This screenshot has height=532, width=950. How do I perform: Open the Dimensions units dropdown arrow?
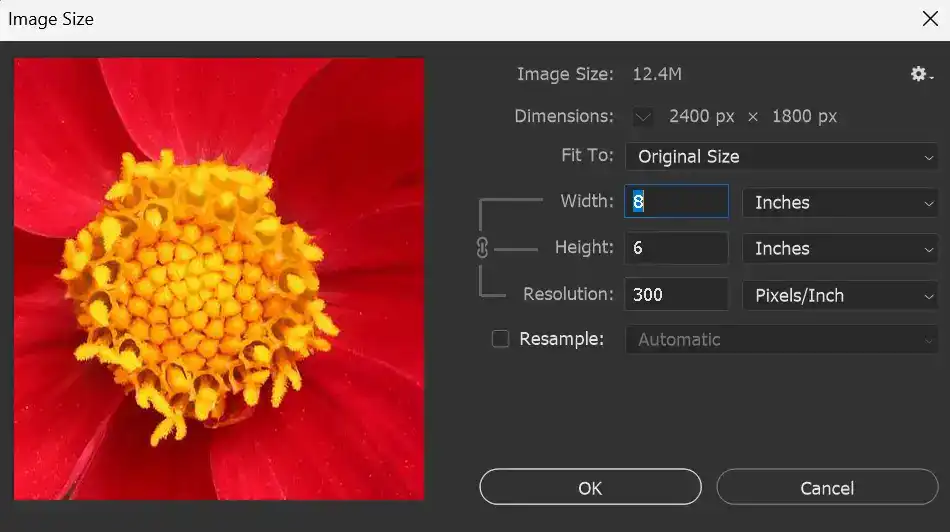[643, 116]
